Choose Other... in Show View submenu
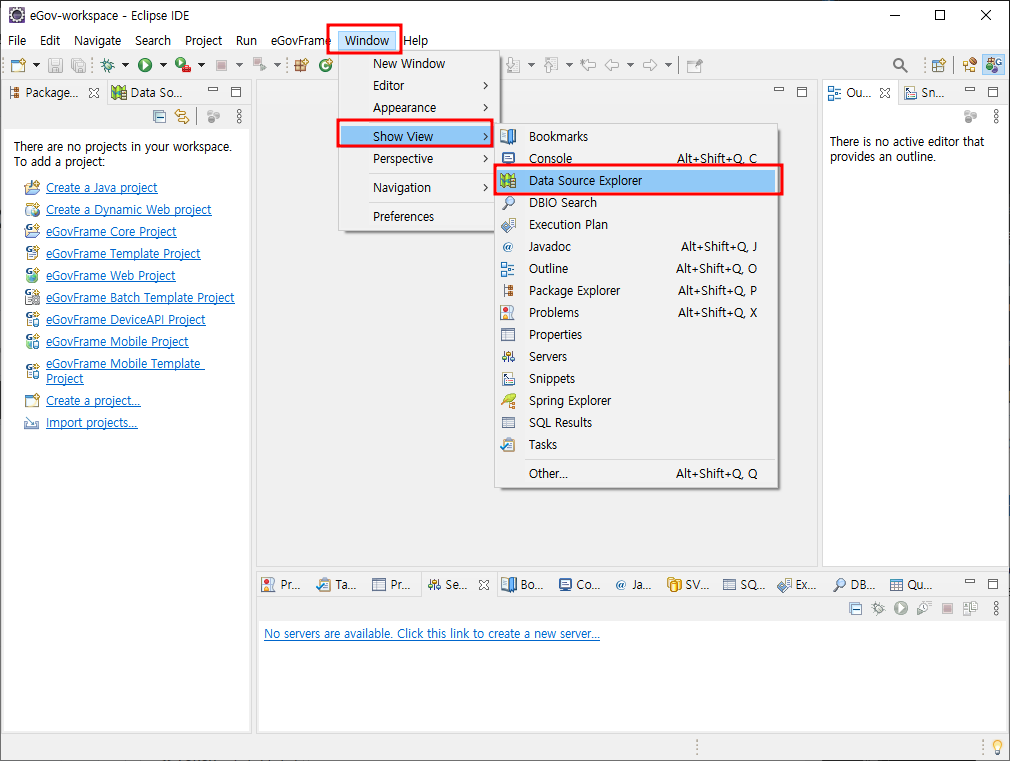 637,474
